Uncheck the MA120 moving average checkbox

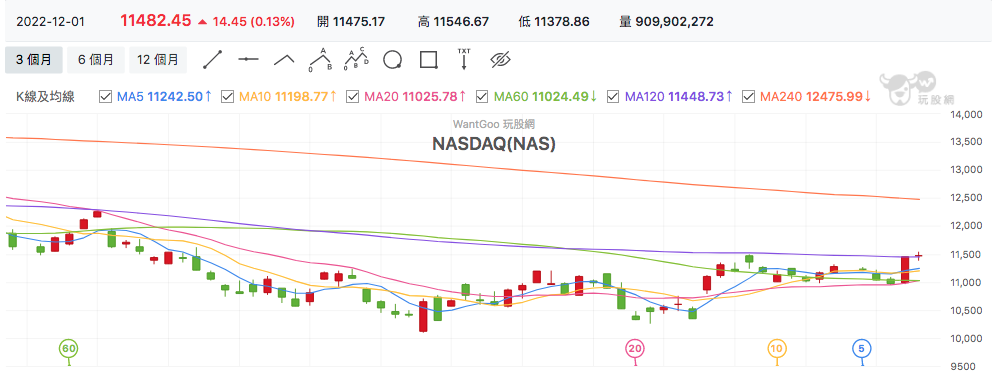612,96
